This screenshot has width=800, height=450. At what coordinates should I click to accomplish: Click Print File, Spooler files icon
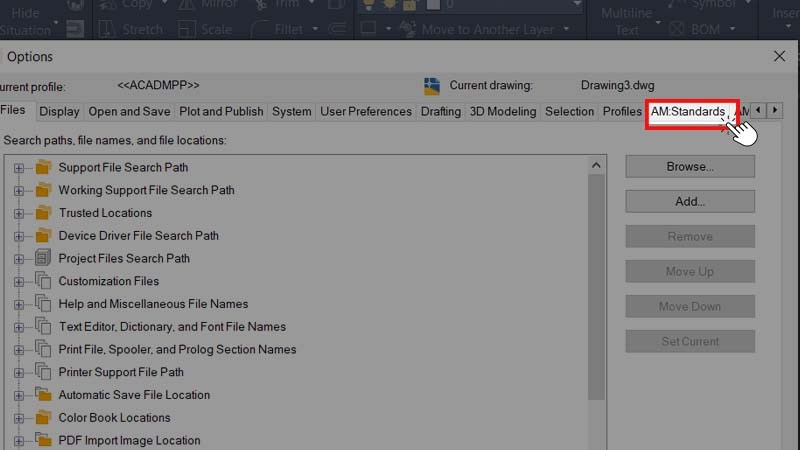click(43, 349)
